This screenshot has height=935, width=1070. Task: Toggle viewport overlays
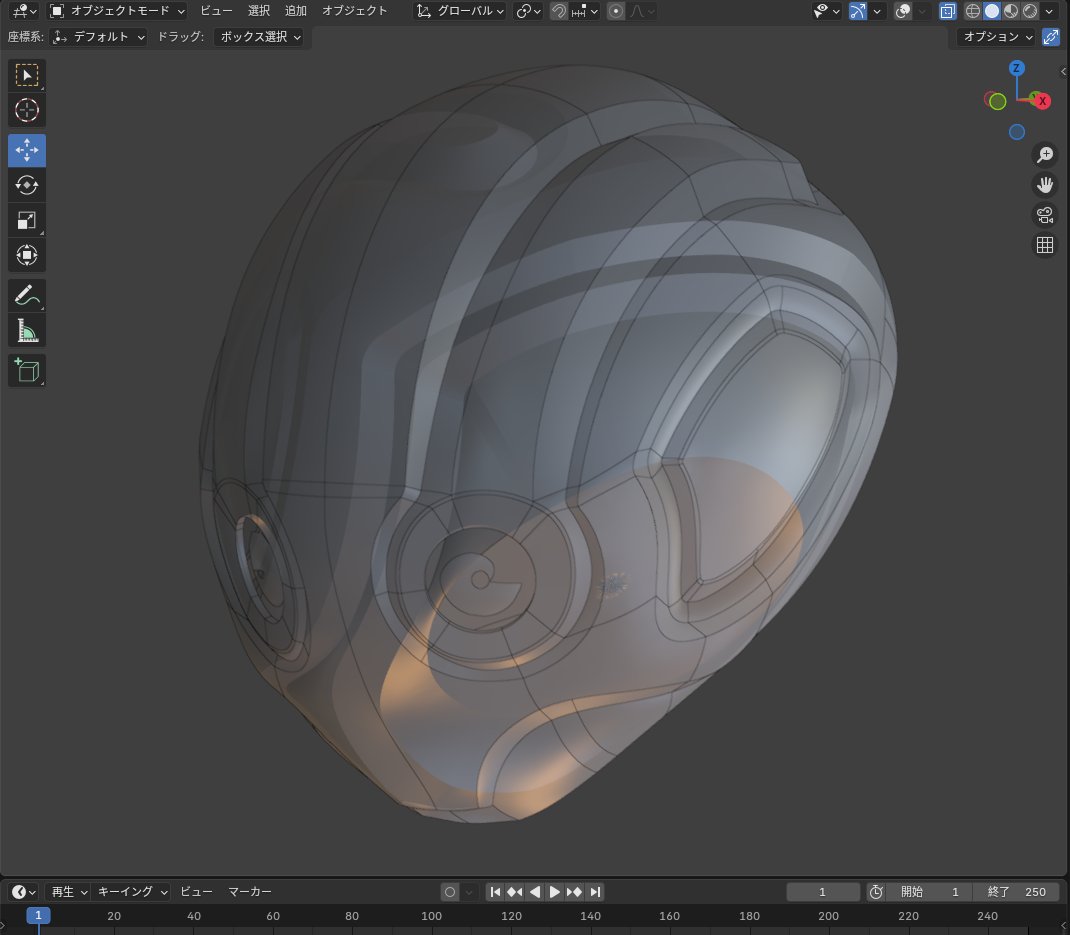pos(903,11)
